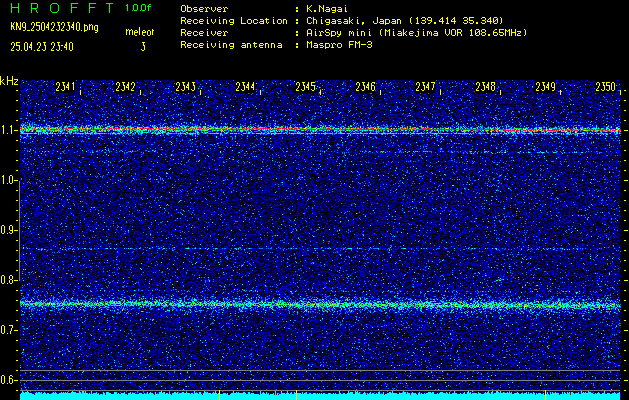Image resolution: width=629 pixels, height=400 pixels.
Task: Click the kHz axis unit label
Action: [x=9, y=81]
